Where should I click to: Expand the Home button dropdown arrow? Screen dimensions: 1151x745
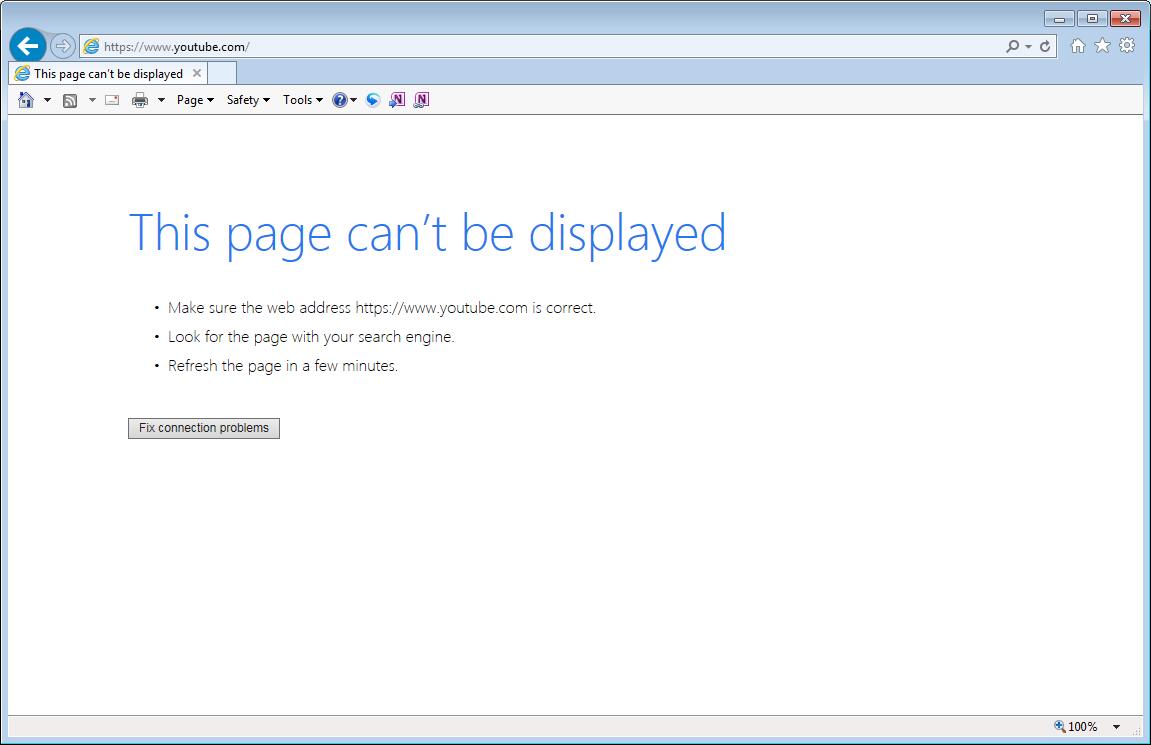tap(47, 100)
